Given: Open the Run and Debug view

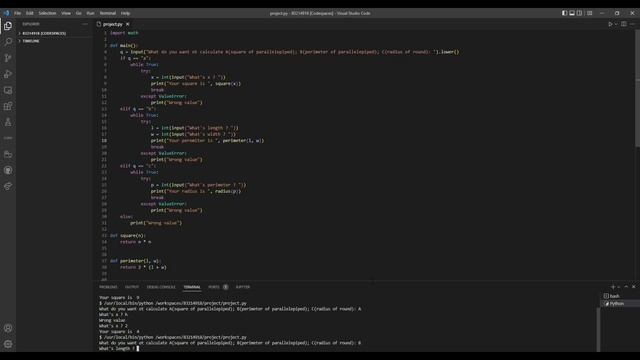Looking at the screenshot, I should coord(8,74).
